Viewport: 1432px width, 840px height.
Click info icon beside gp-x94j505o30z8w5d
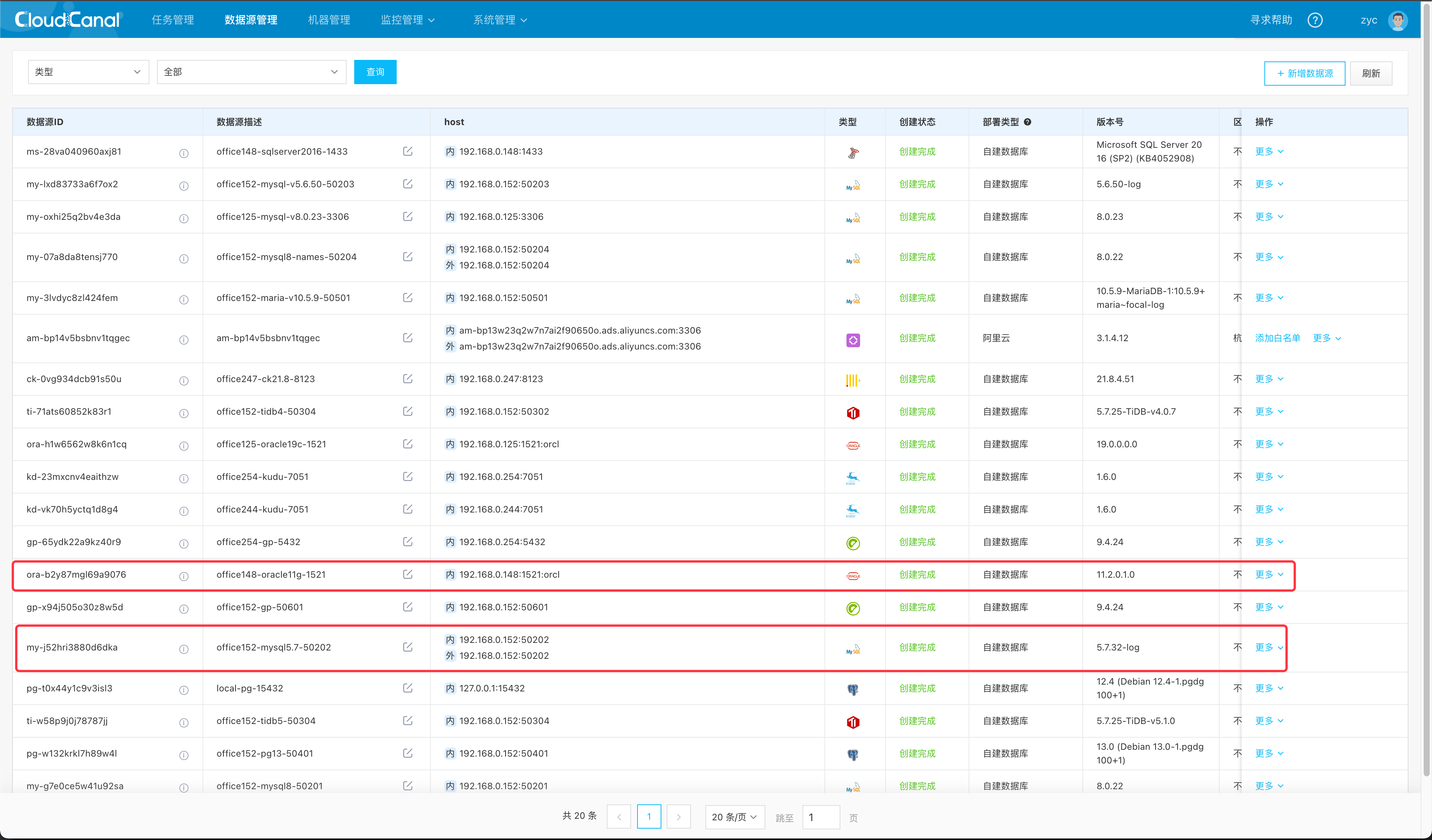[x=184, y=610]
